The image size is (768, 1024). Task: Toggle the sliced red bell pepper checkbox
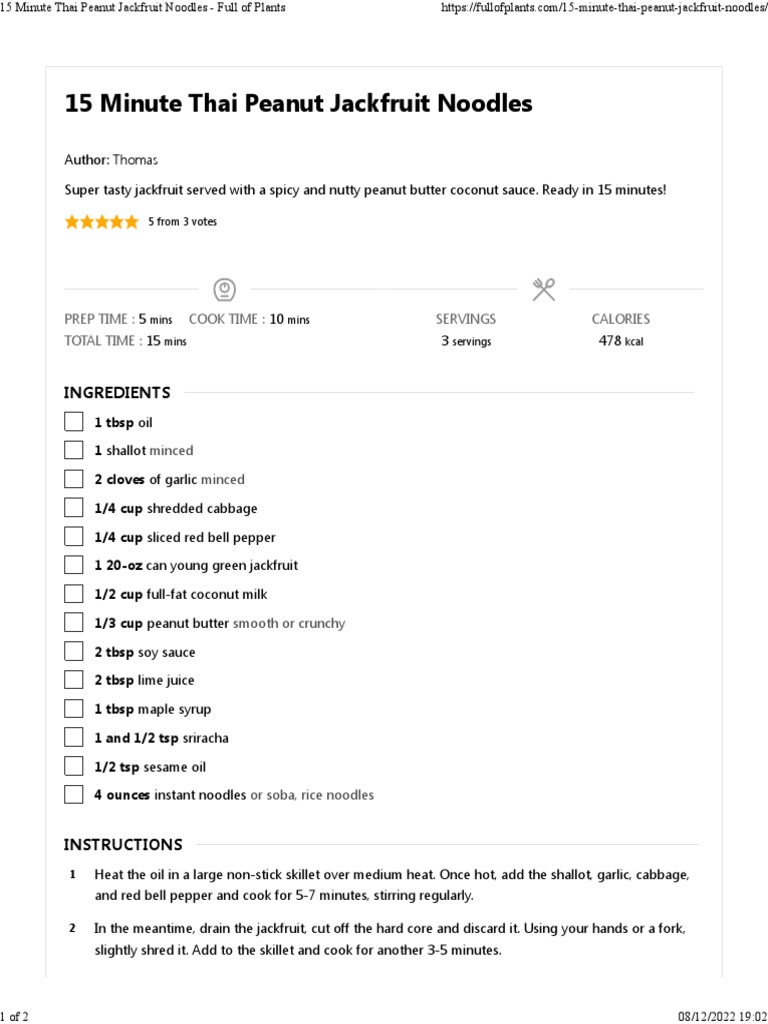[x=74, y=537]
